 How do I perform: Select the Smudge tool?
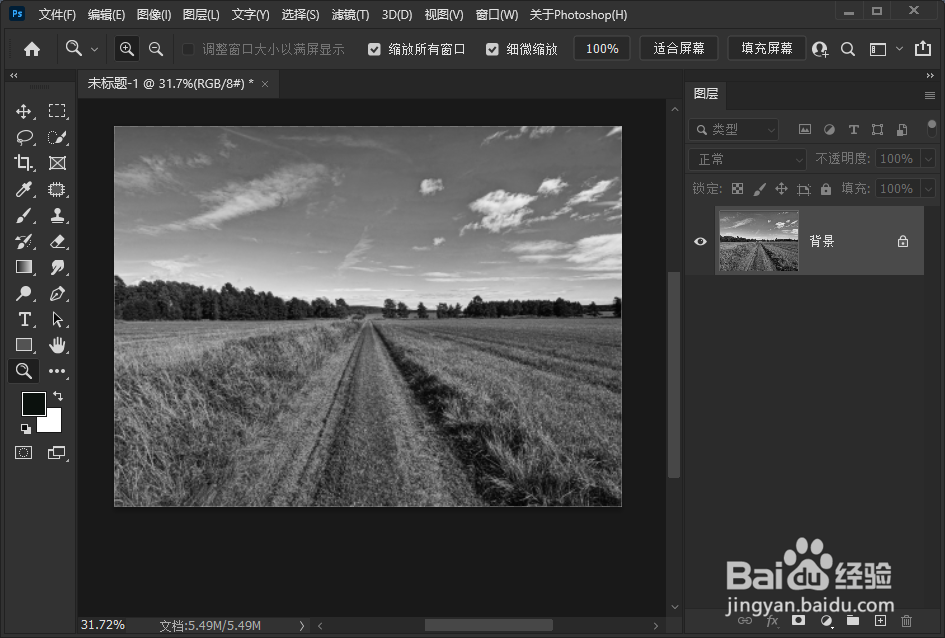57,267
